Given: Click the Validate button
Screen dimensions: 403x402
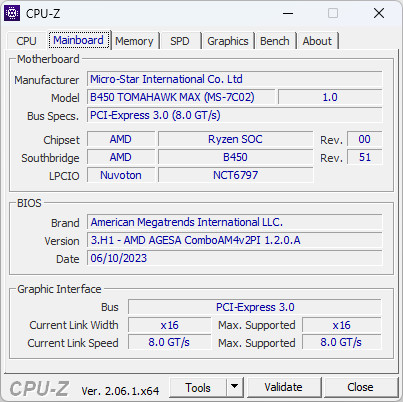Looking at the screenshot, I should pyautogui.click(x=284, y=387).
